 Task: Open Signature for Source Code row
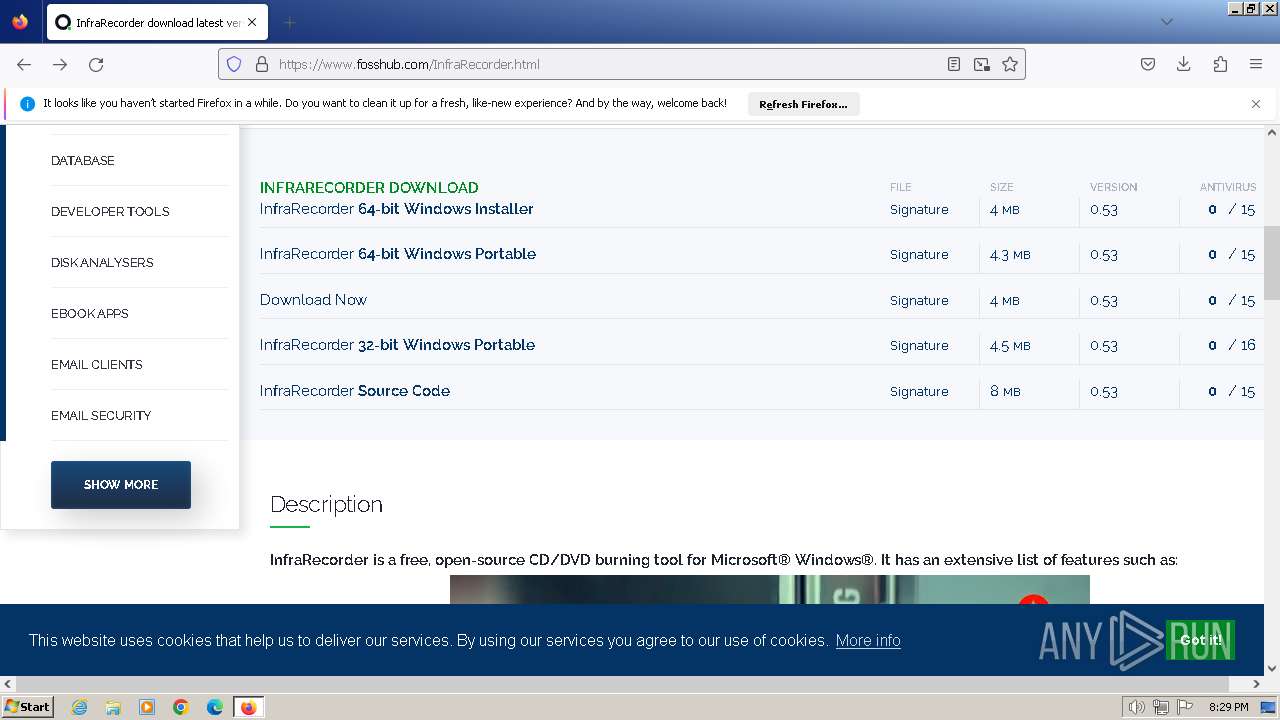(x=919, y=391)
